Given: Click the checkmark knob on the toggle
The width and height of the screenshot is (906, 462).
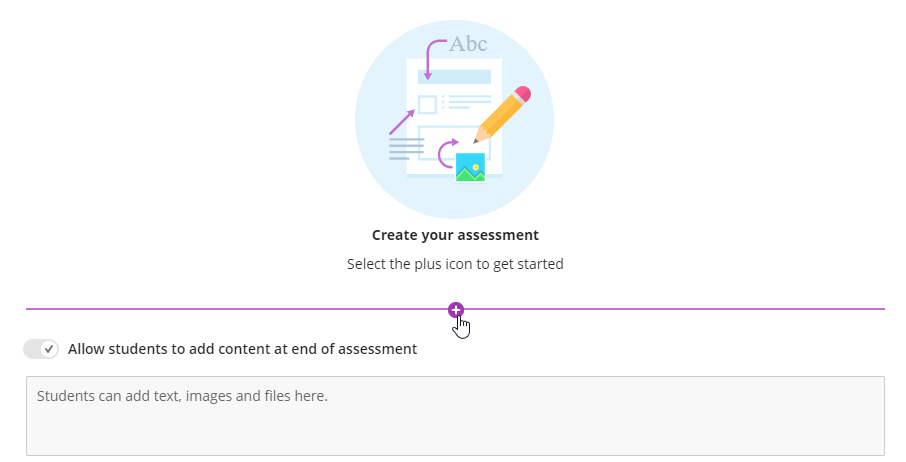Looking at the screenshot, I should (x=49, y=349).
